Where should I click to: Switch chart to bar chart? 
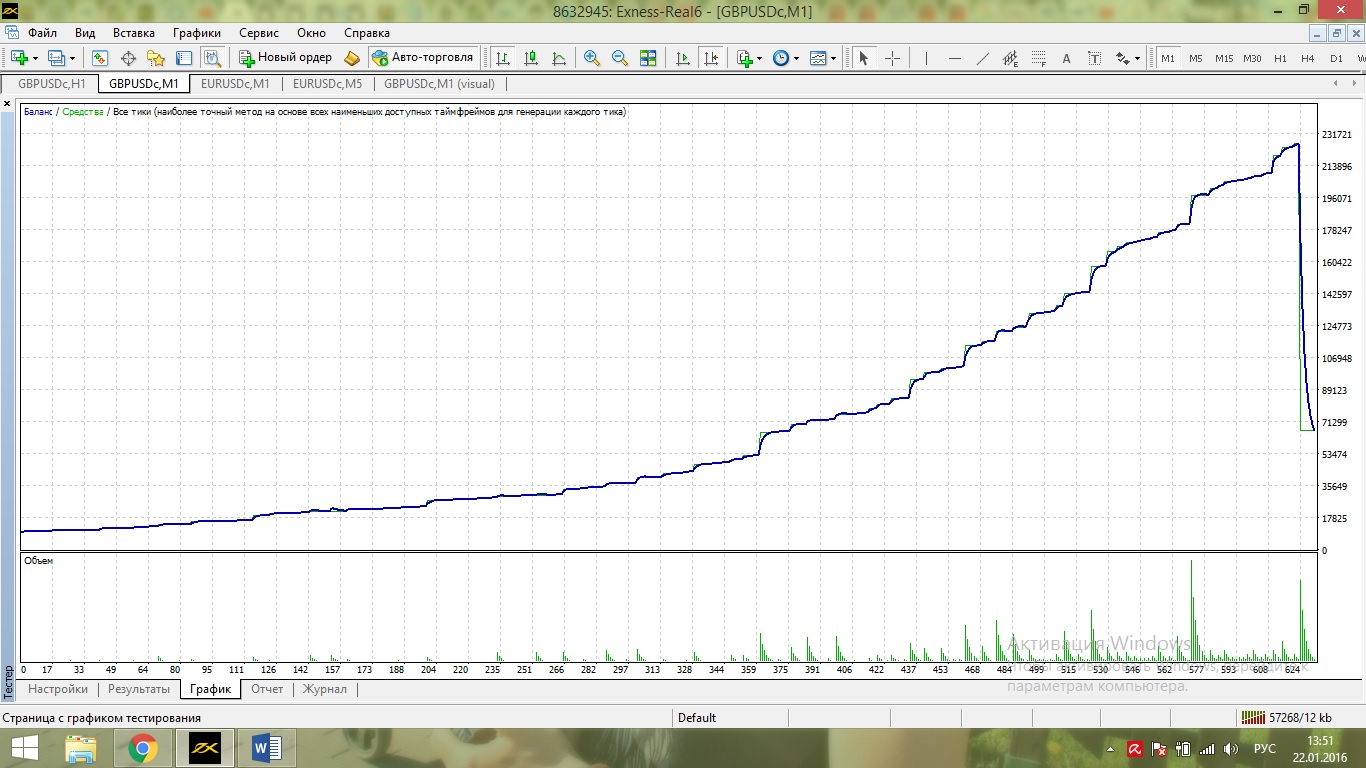pos(504,58)
